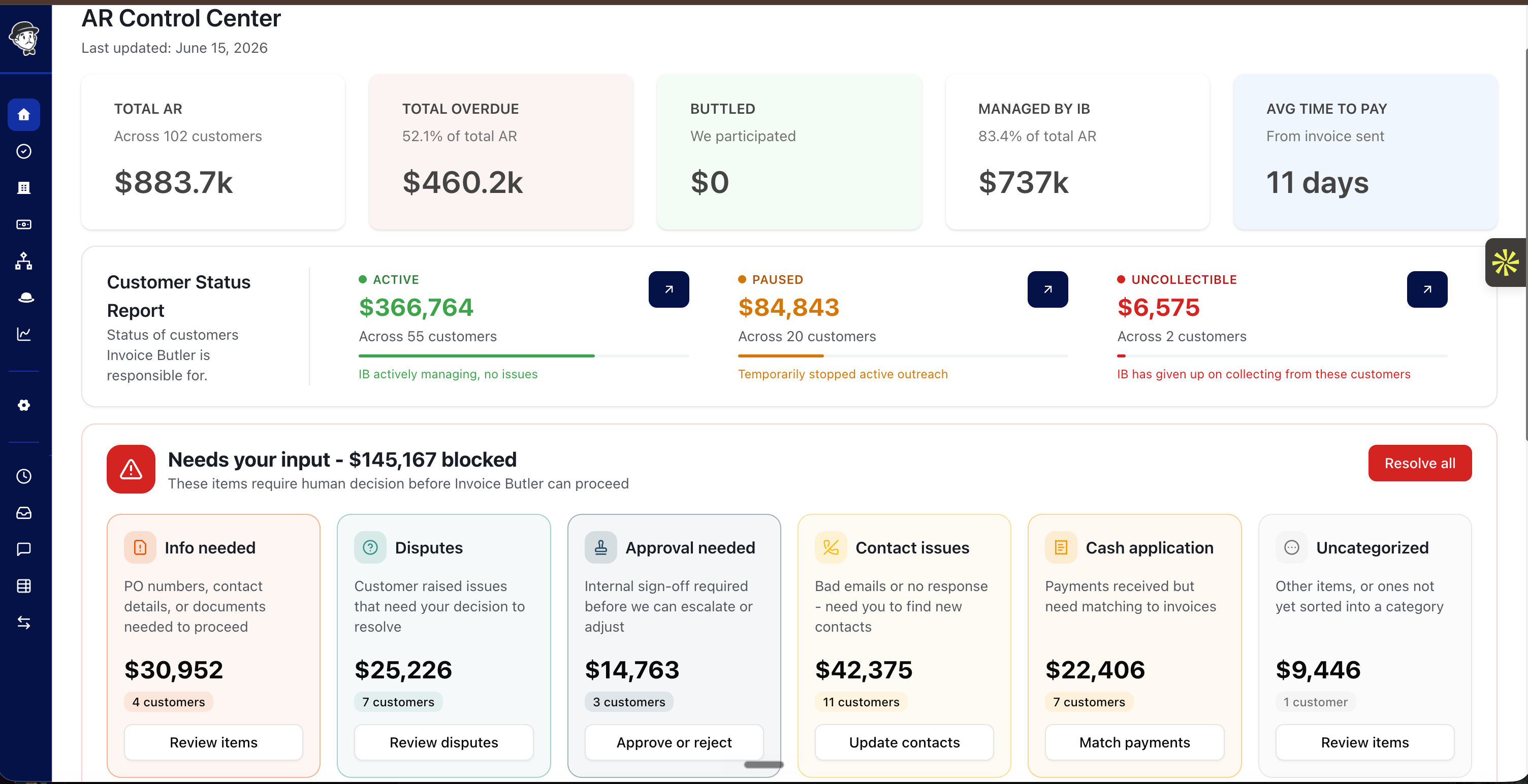Click the $42,375 Contact issues amount
The image size is (1528, 784).
(864, 670)
